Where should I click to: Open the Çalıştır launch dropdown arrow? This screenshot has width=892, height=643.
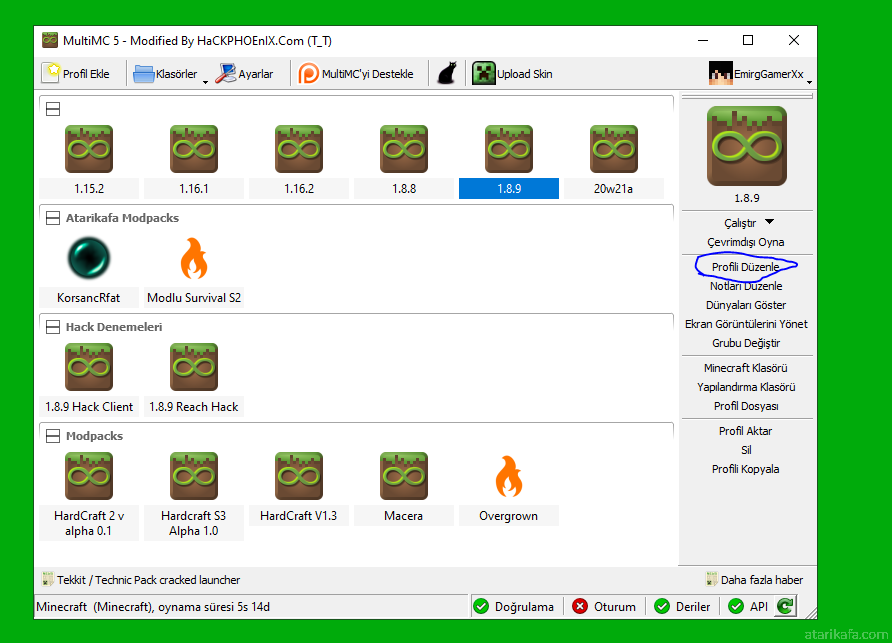[x=770, y=222]
